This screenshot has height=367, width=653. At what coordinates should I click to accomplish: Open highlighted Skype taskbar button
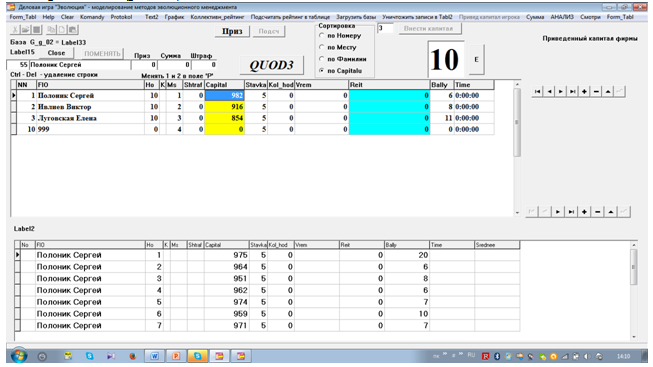(x=197, y=356)
